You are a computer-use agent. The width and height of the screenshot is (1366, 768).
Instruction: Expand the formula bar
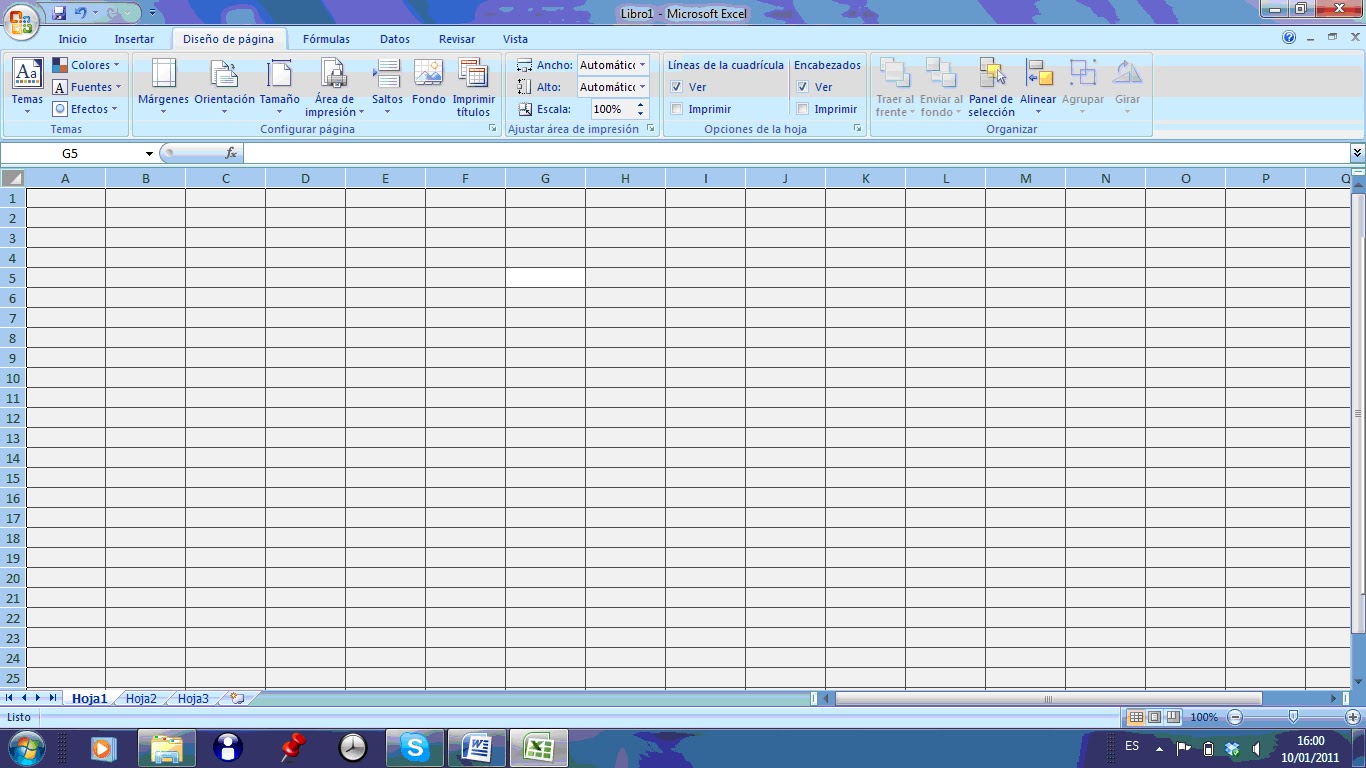click(1357, 153)
